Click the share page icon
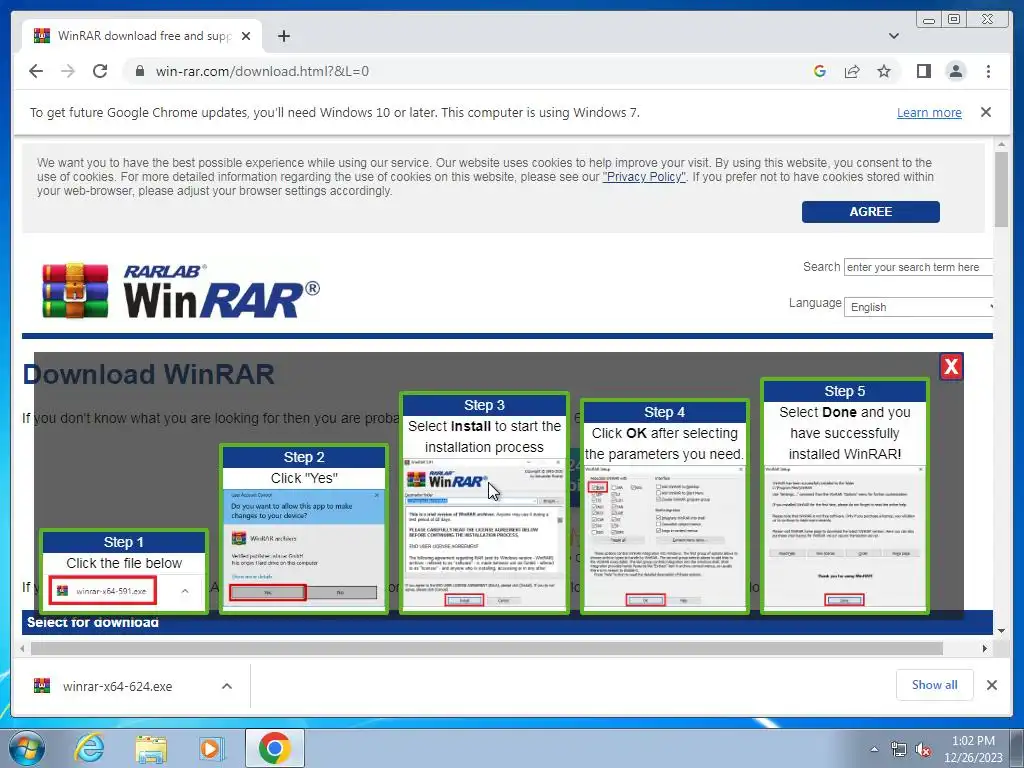Screen dimensions: 1024x768 coord(852,71)
